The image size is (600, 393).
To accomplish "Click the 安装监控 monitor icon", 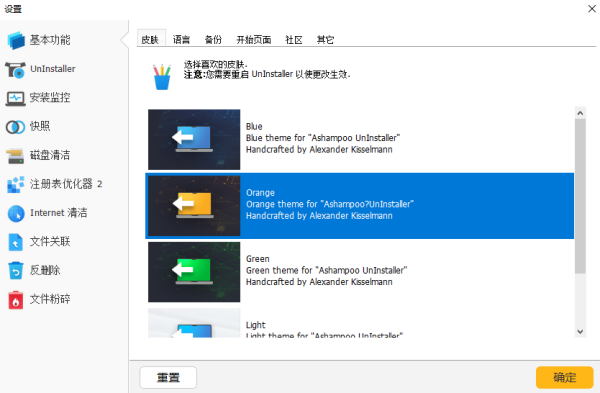I will pyautogui.click(x=15, y=98).
